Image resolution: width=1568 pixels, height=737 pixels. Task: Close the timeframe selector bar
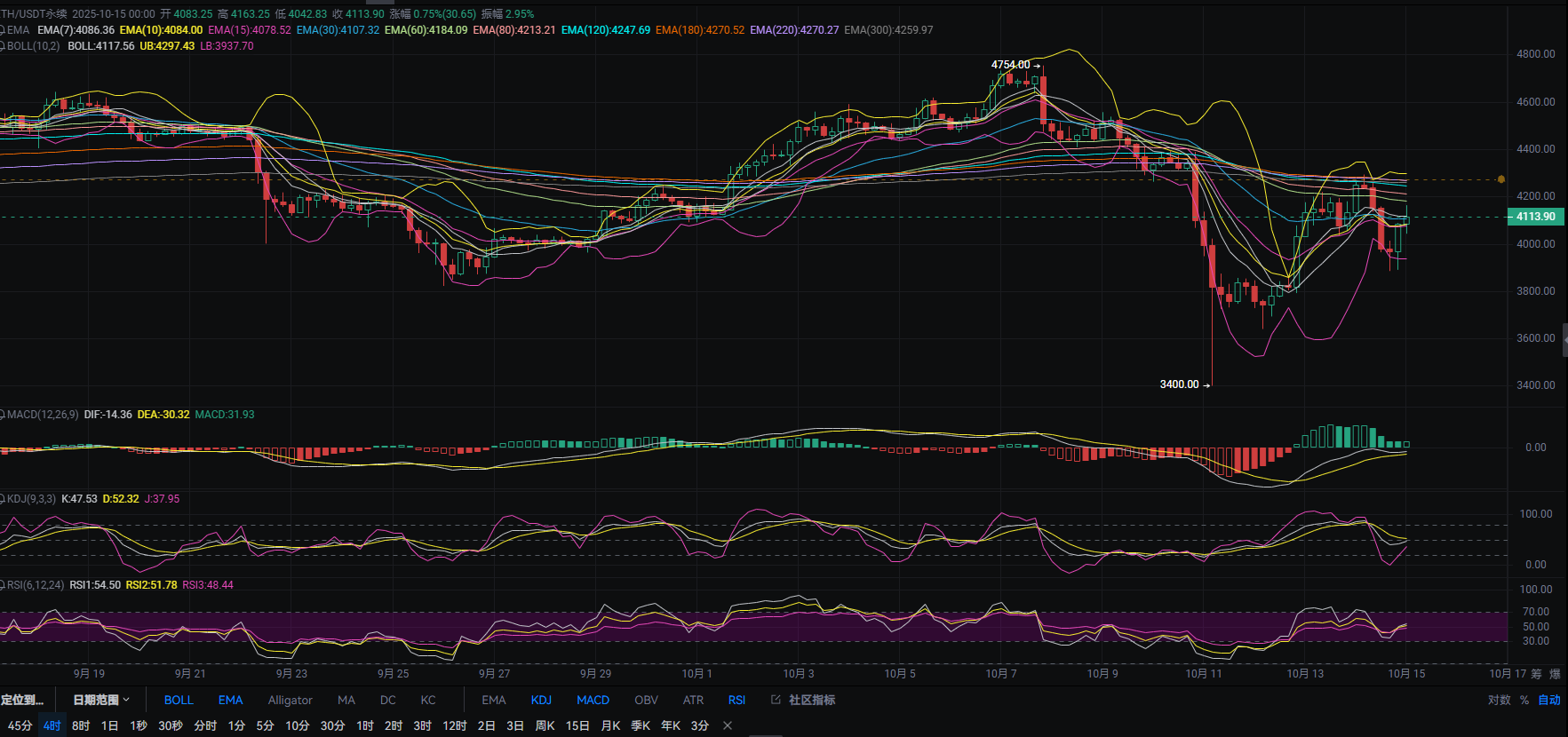pyautogui.click(x=728, y=725)
